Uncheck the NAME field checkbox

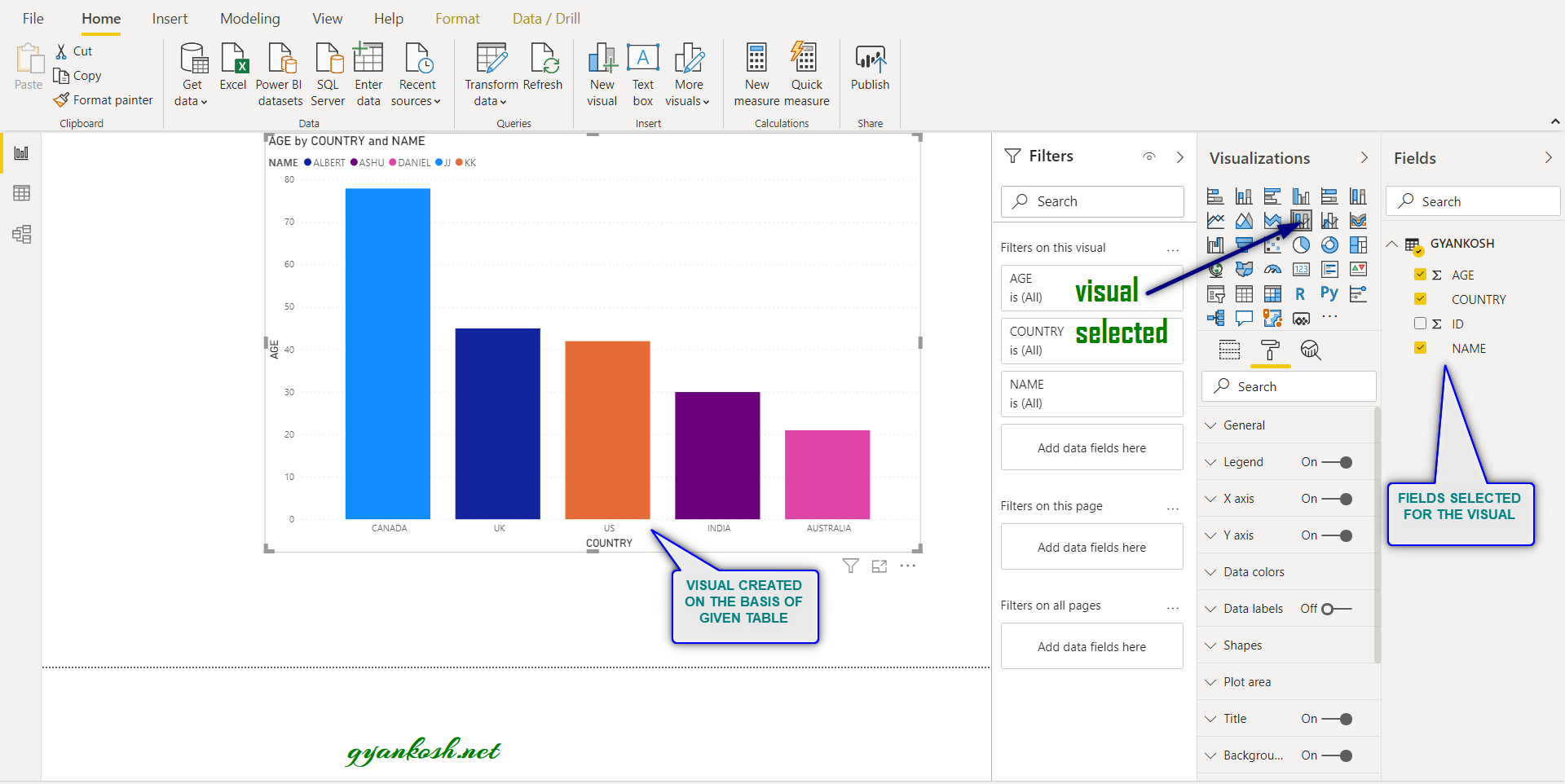coord(1420,348)
